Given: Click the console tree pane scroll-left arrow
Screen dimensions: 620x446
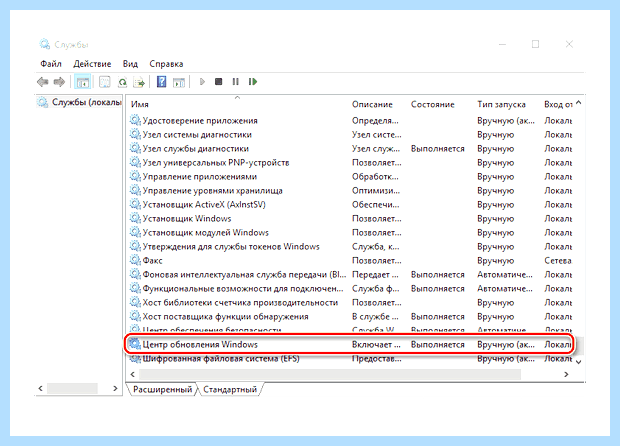Looking at the screenshot, I should pos(40,388).
